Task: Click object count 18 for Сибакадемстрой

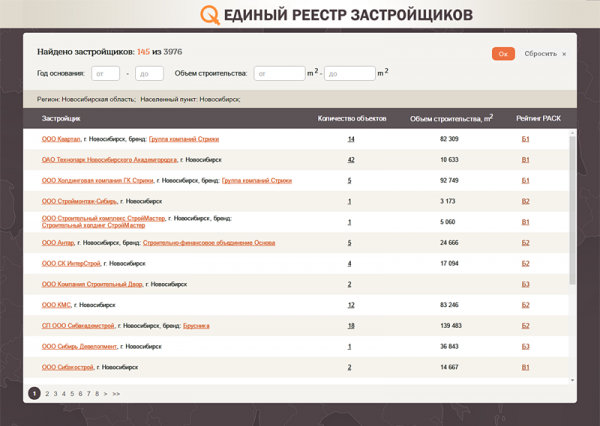Action: coord(351,326)
